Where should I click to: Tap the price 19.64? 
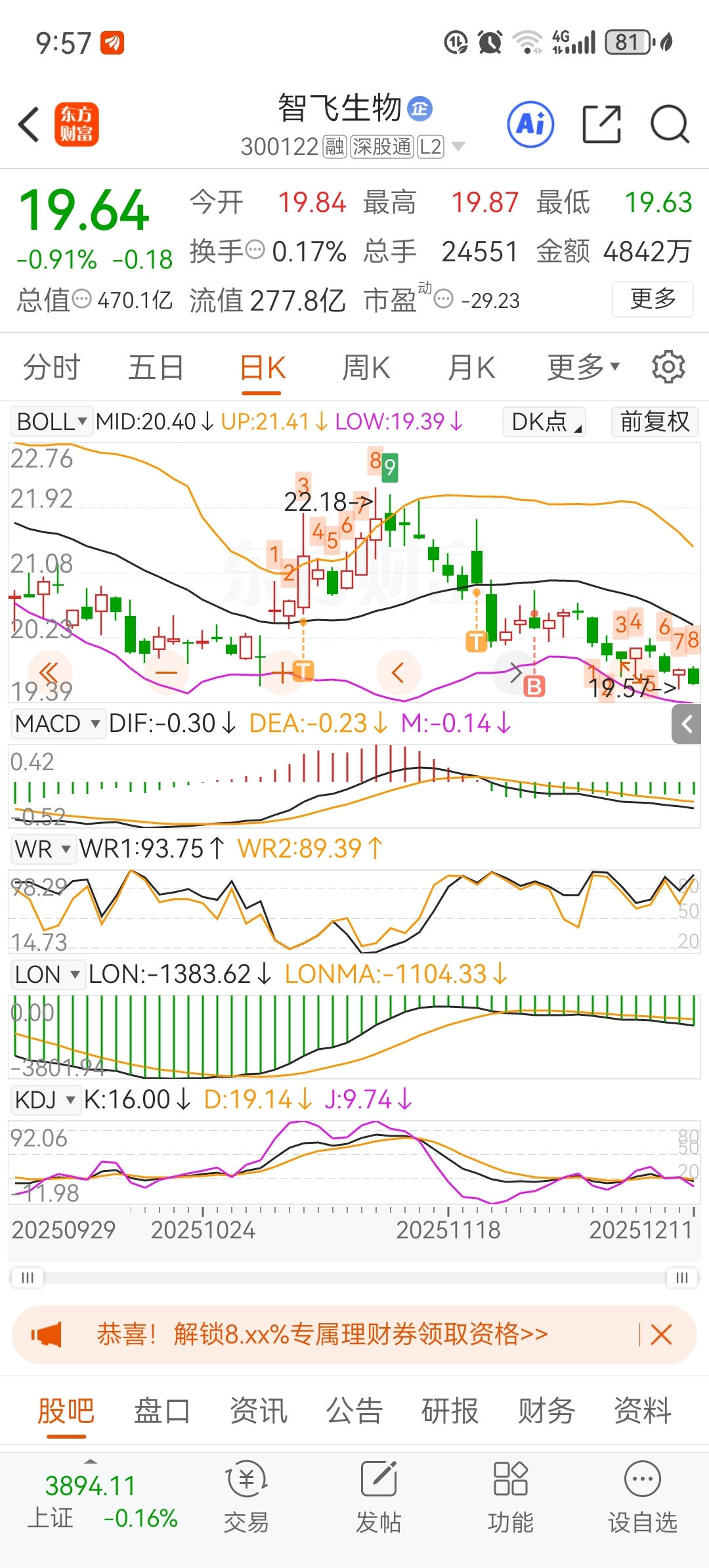(x=84, y=211)
